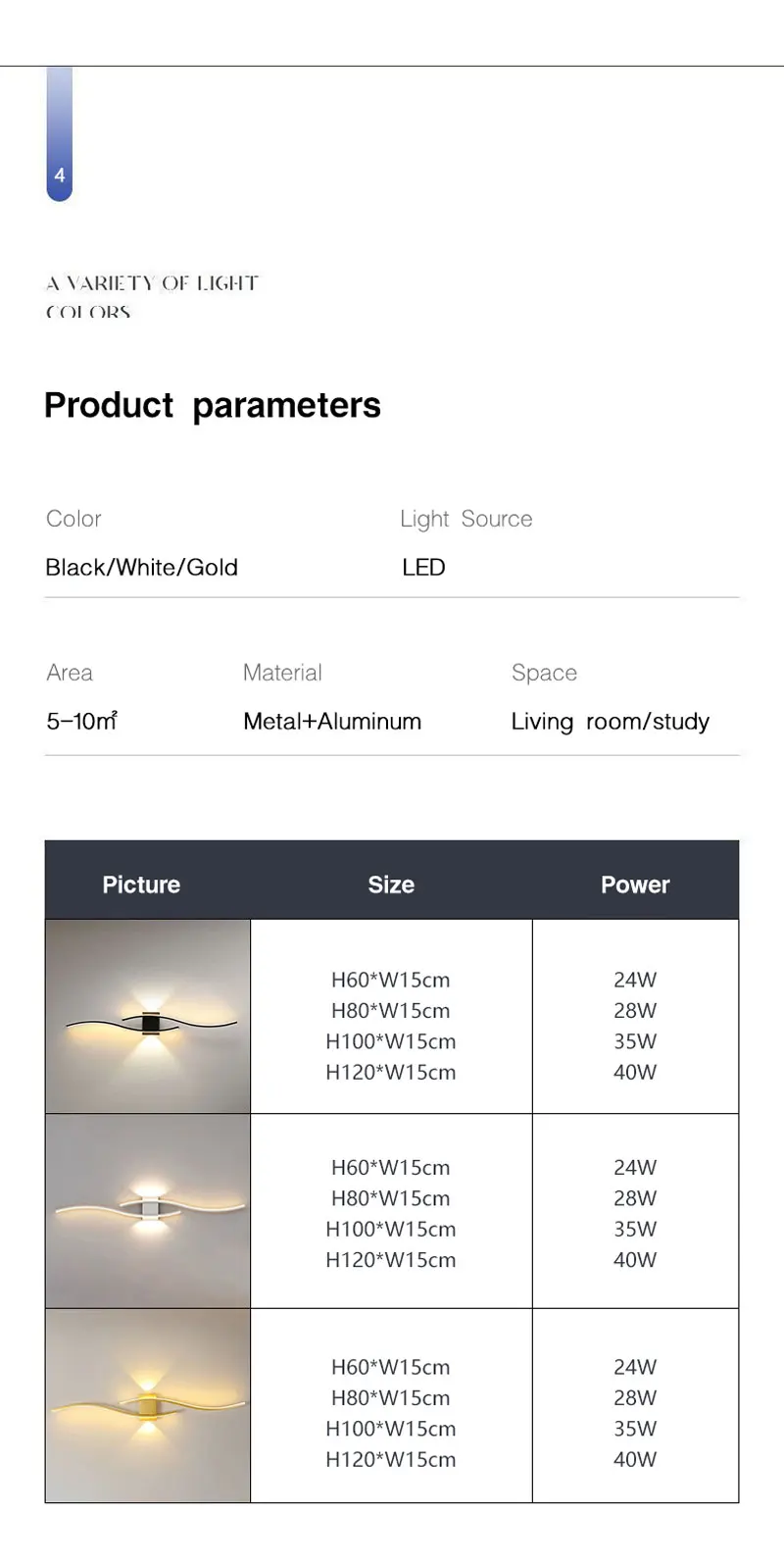Screen dimensions: 784x1565
Task: Click the Black/White/Gold color value
Action: 141,568
